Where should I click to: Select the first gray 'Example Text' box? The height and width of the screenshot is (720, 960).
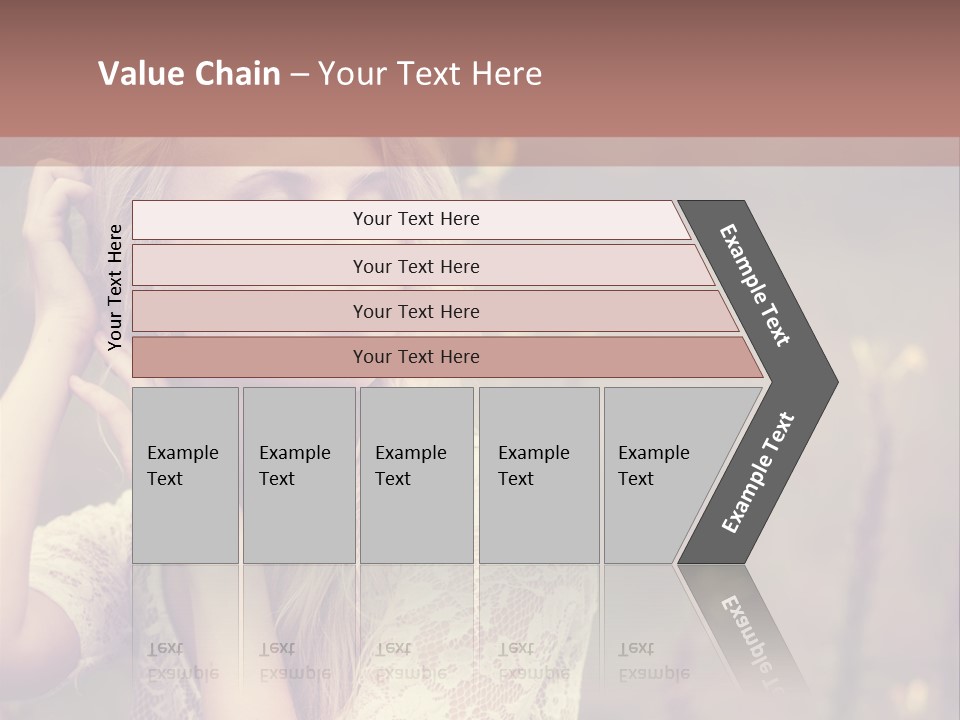point(186,475)
